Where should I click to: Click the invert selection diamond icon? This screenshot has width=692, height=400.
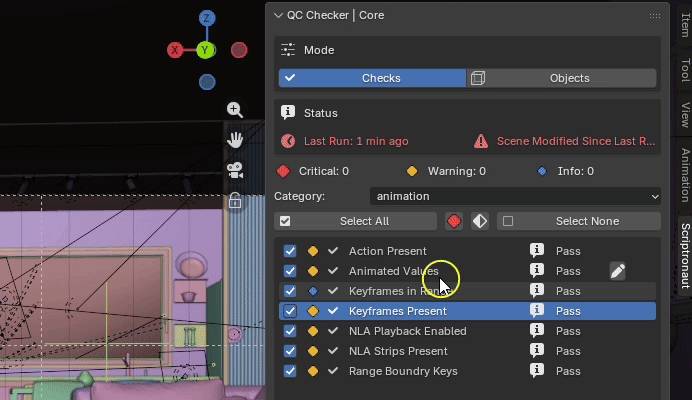(x=480, y=221)
